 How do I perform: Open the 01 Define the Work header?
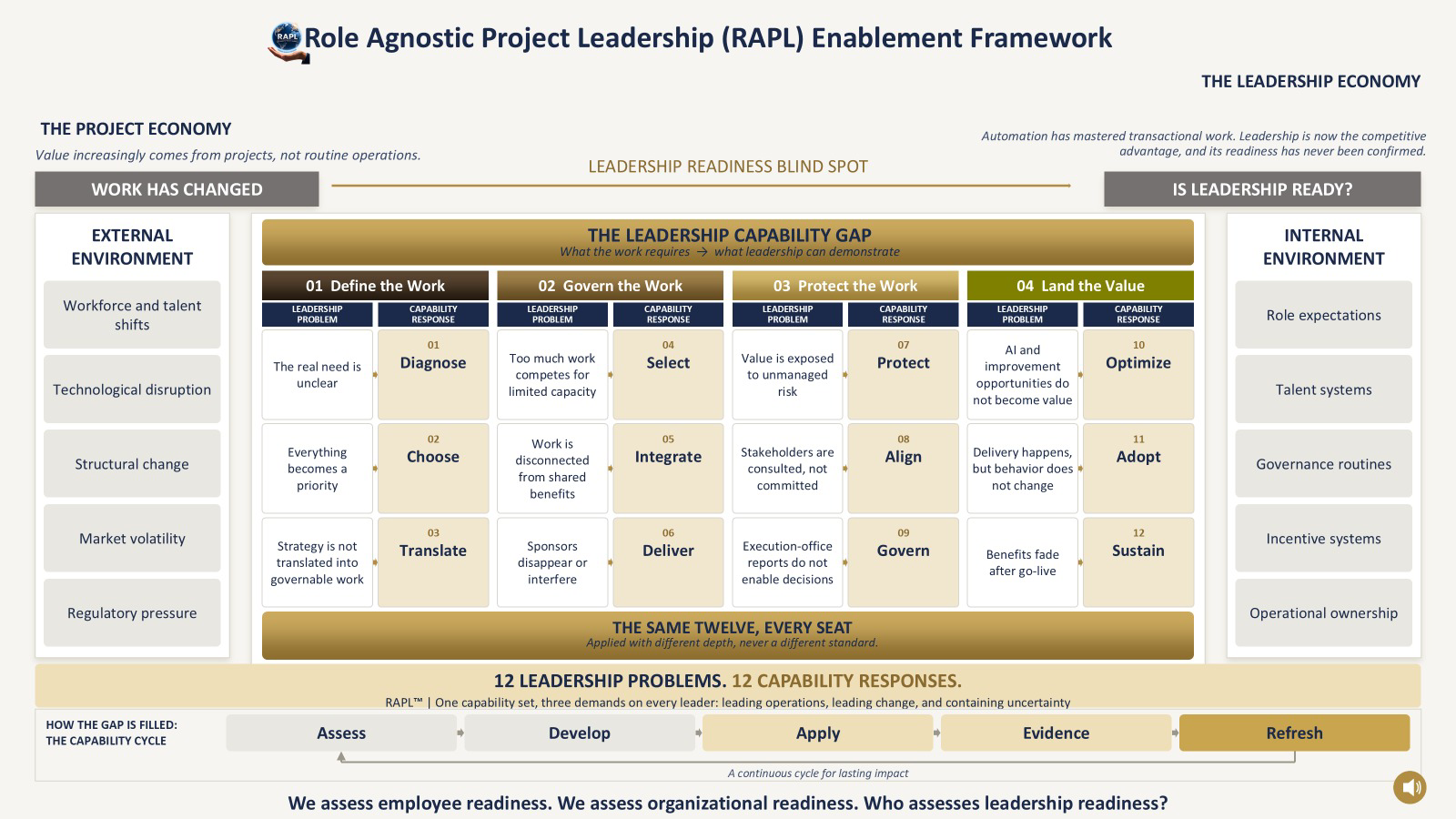375,286
